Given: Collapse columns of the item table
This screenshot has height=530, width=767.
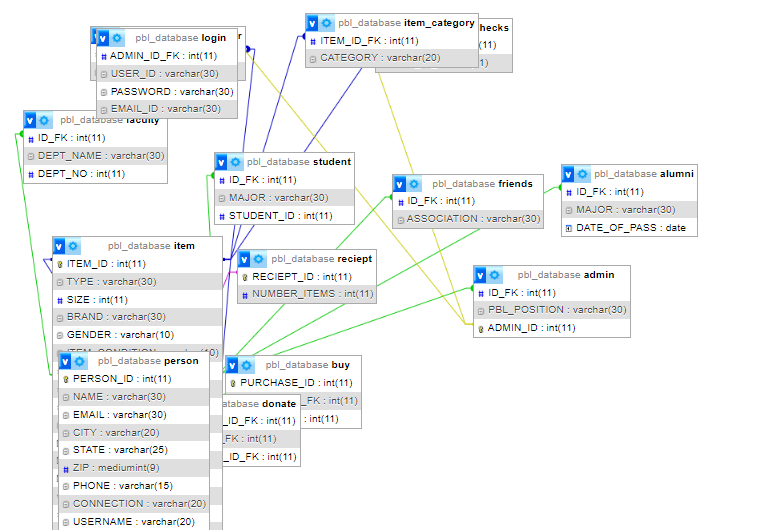Looking at the screenshot, I should 59,246.
